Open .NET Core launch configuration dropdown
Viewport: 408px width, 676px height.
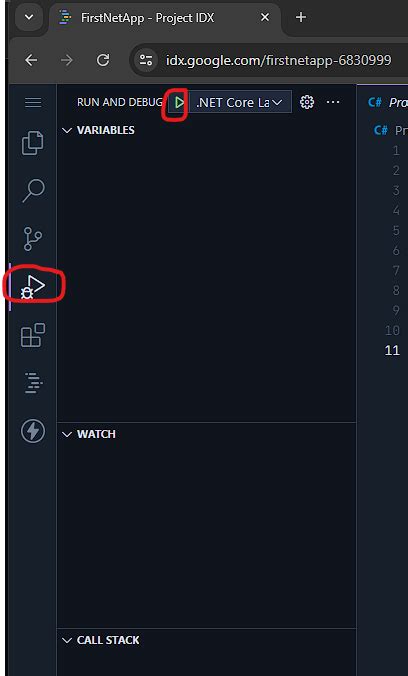[240, 102]
